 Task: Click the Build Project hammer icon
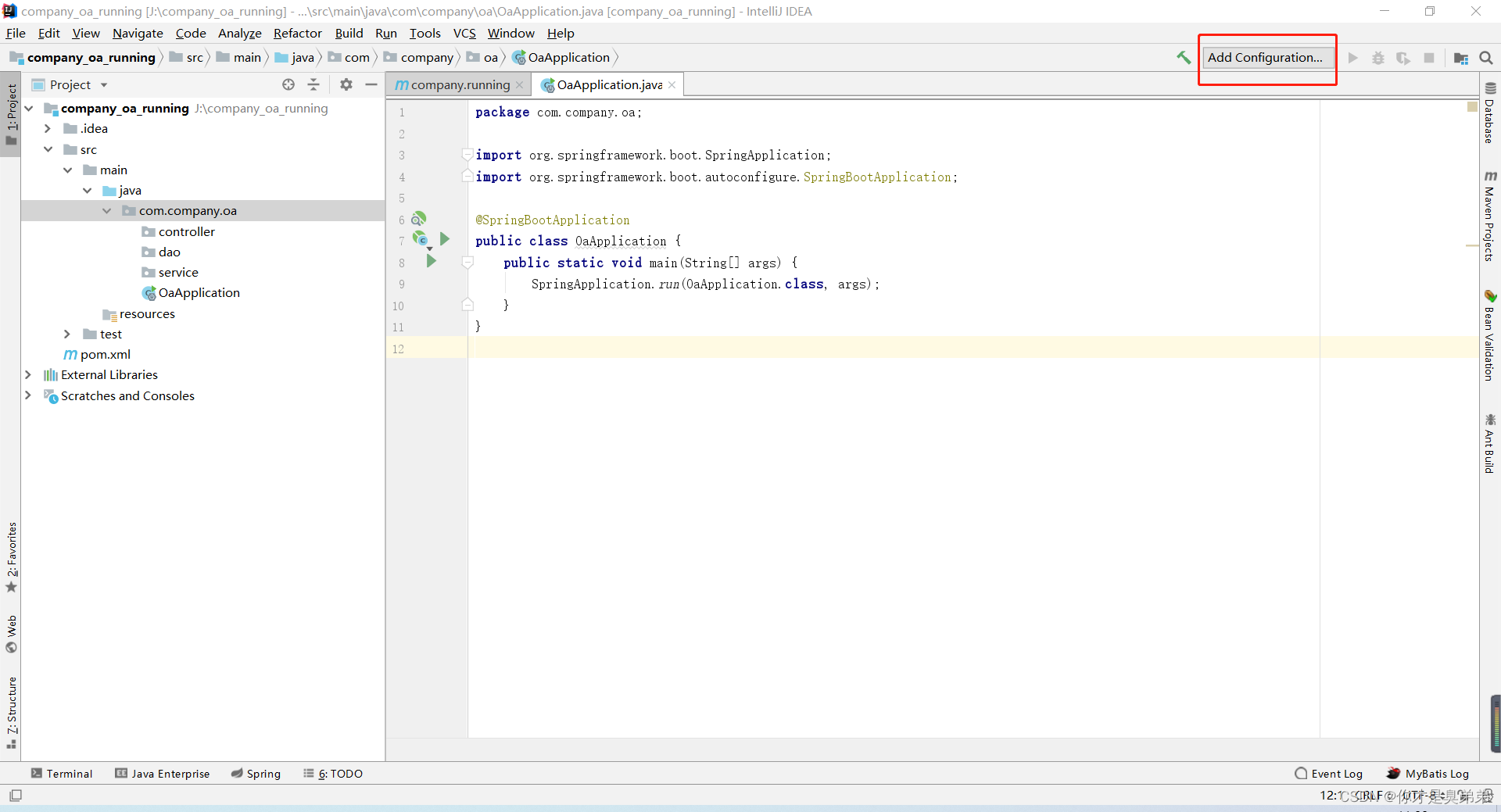(1184, 58)
